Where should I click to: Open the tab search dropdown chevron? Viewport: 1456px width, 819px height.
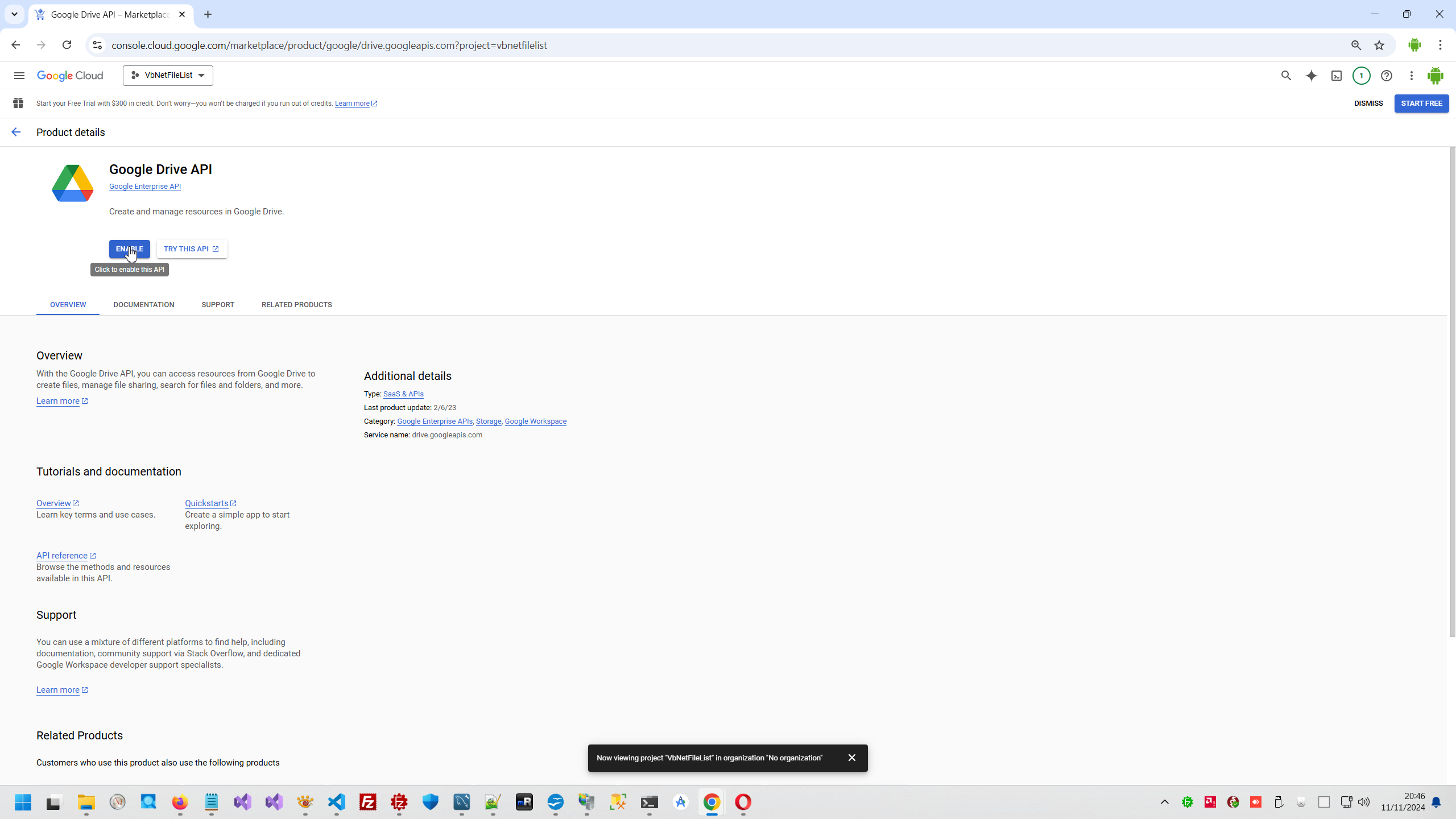pos(14,14)
